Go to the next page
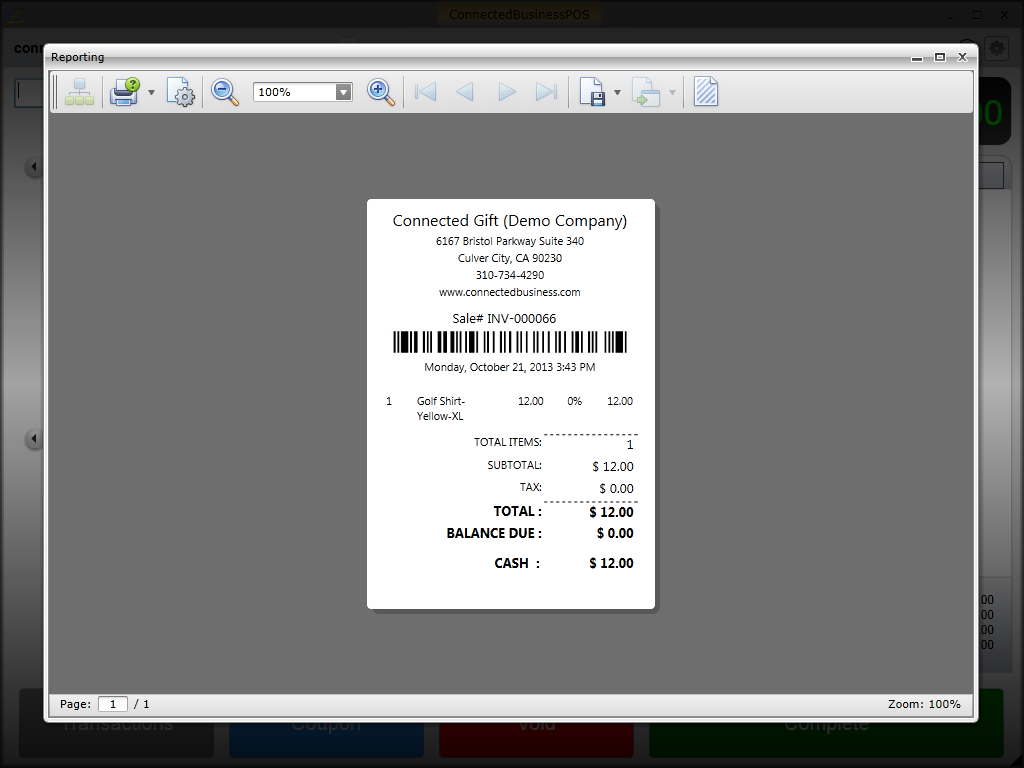The width and height of the screenshot is (1024, 768). coord(506,93)
